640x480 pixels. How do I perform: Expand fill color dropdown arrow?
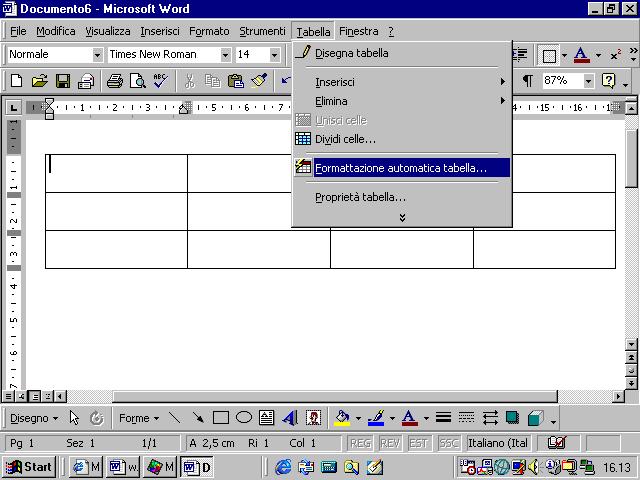click(x=358, y=418)
